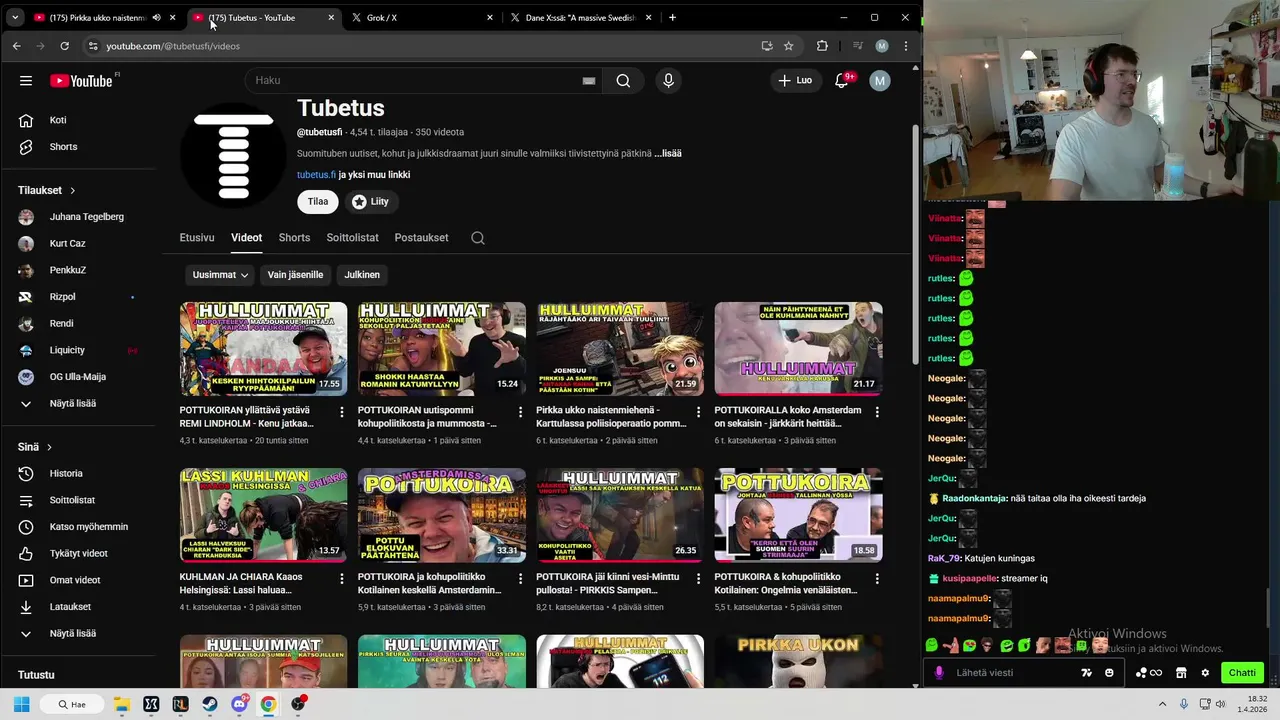Open Discord from the taskbar
Screen dimensions: 1280x720
pyautogui.click(x=240, y=704)
